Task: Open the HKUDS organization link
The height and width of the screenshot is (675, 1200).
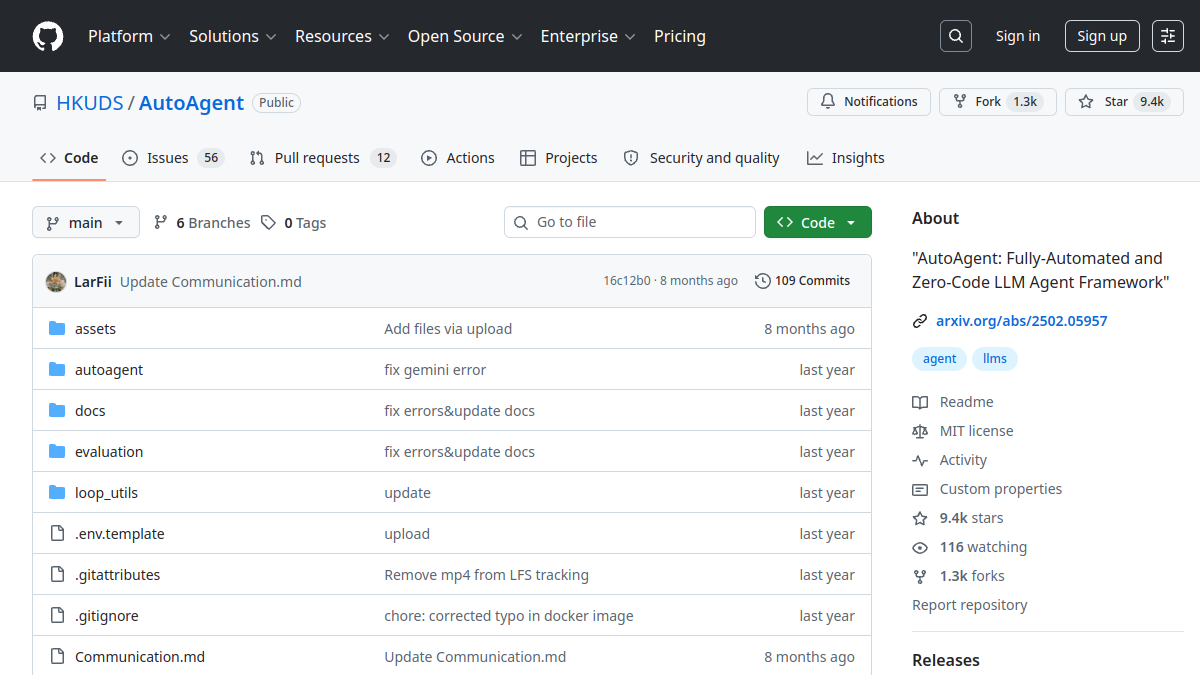Action: click(x=90, y=103)
